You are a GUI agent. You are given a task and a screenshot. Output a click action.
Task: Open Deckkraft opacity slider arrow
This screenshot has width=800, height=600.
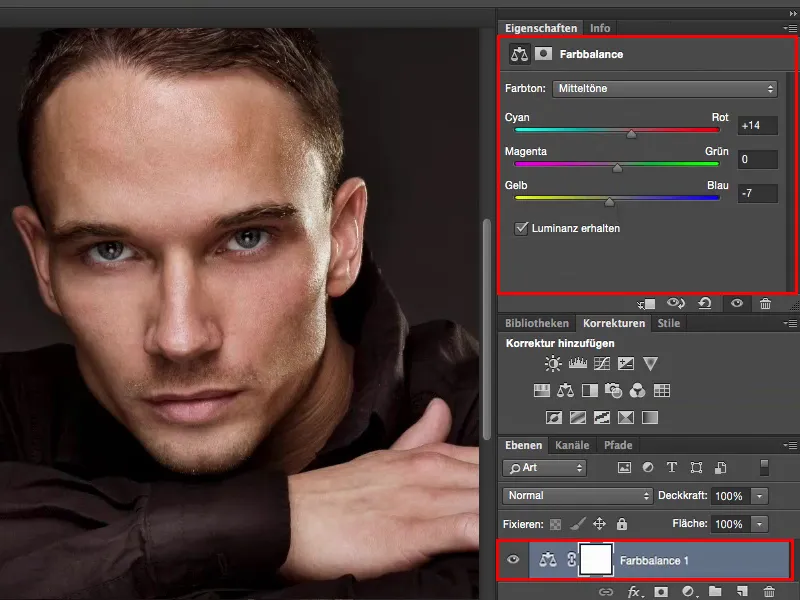[760, 496]
